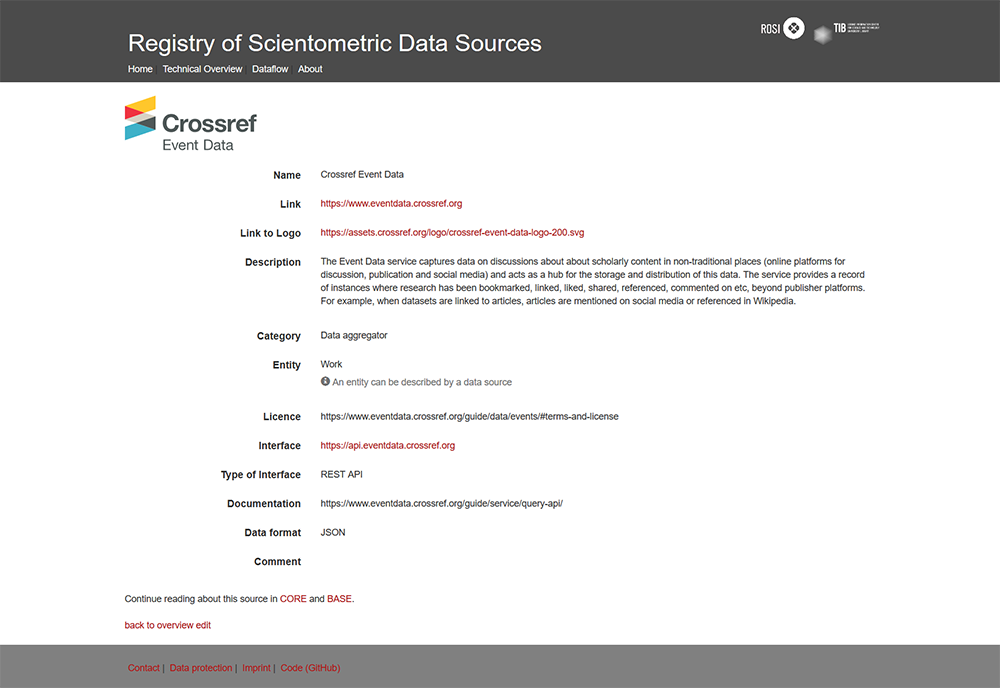Open the eventdata.crossref.org link
Viewport: 1000px width, 688px height.
[x=391, y=203]
